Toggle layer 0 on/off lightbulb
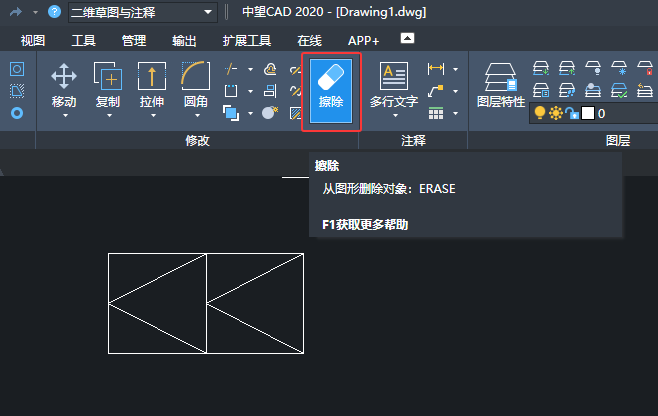The height and width of the screenshot is (416, 658). [x=540, y=113]
